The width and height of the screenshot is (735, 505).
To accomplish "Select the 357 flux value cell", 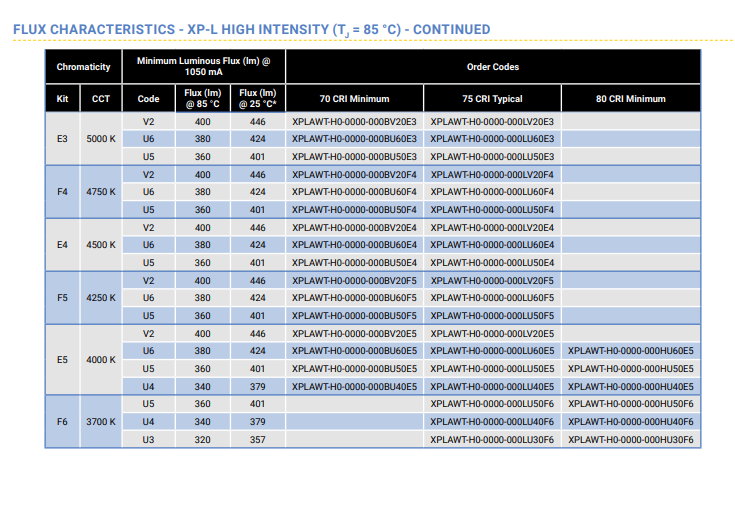I will coord(258,440).
